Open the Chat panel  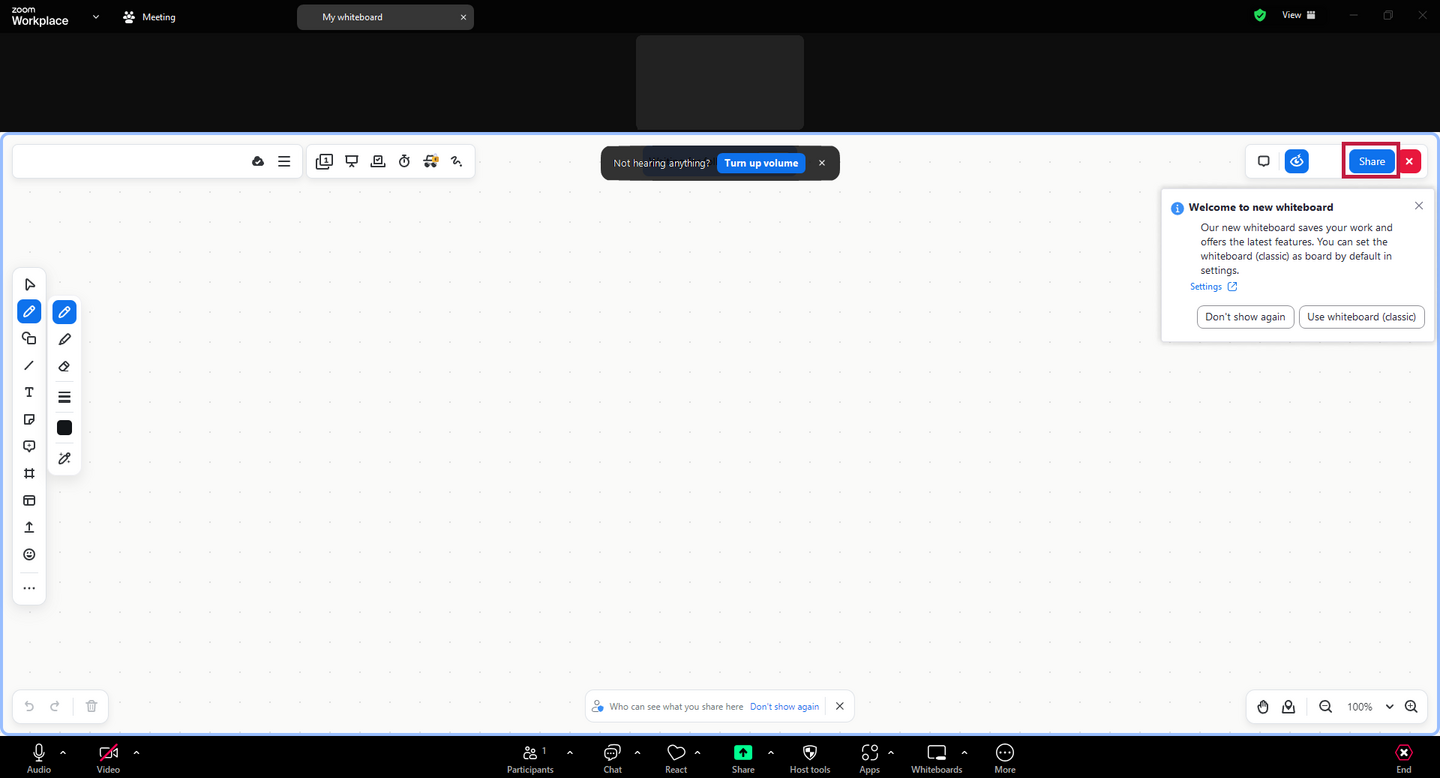[x=613, y=758]
